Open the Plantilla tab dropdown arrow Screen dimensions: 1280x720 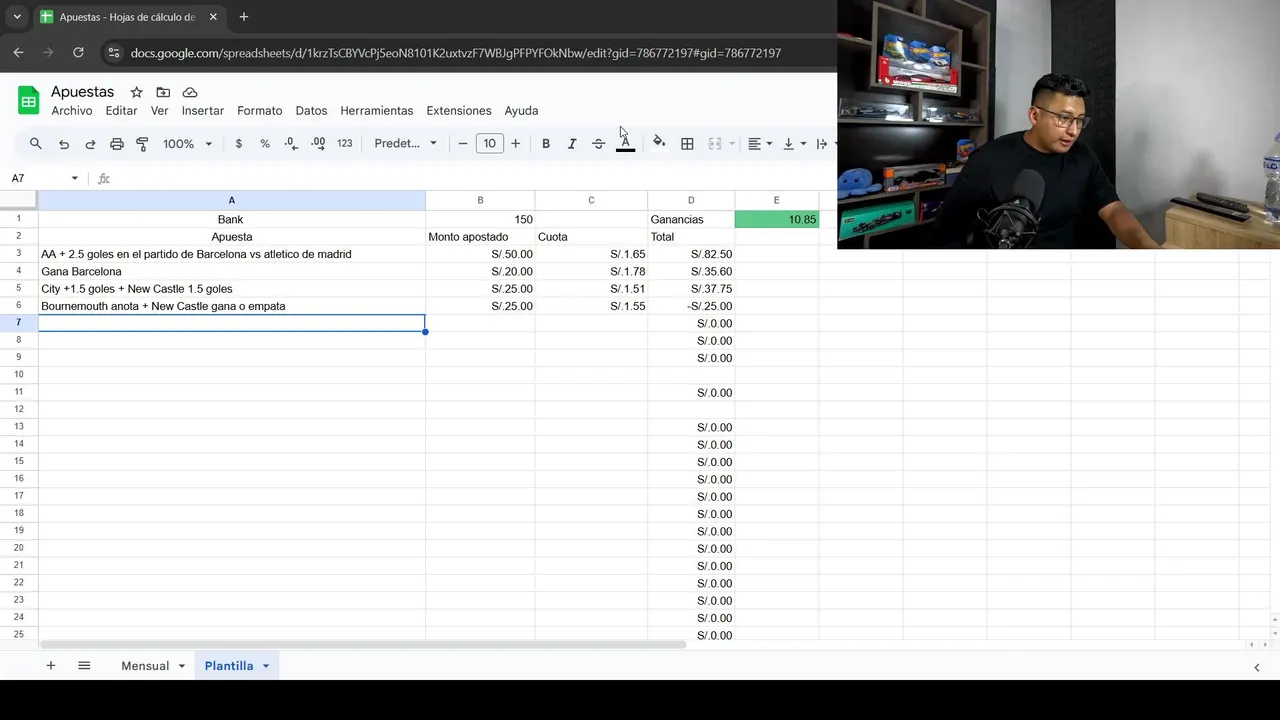coord(266,666)
